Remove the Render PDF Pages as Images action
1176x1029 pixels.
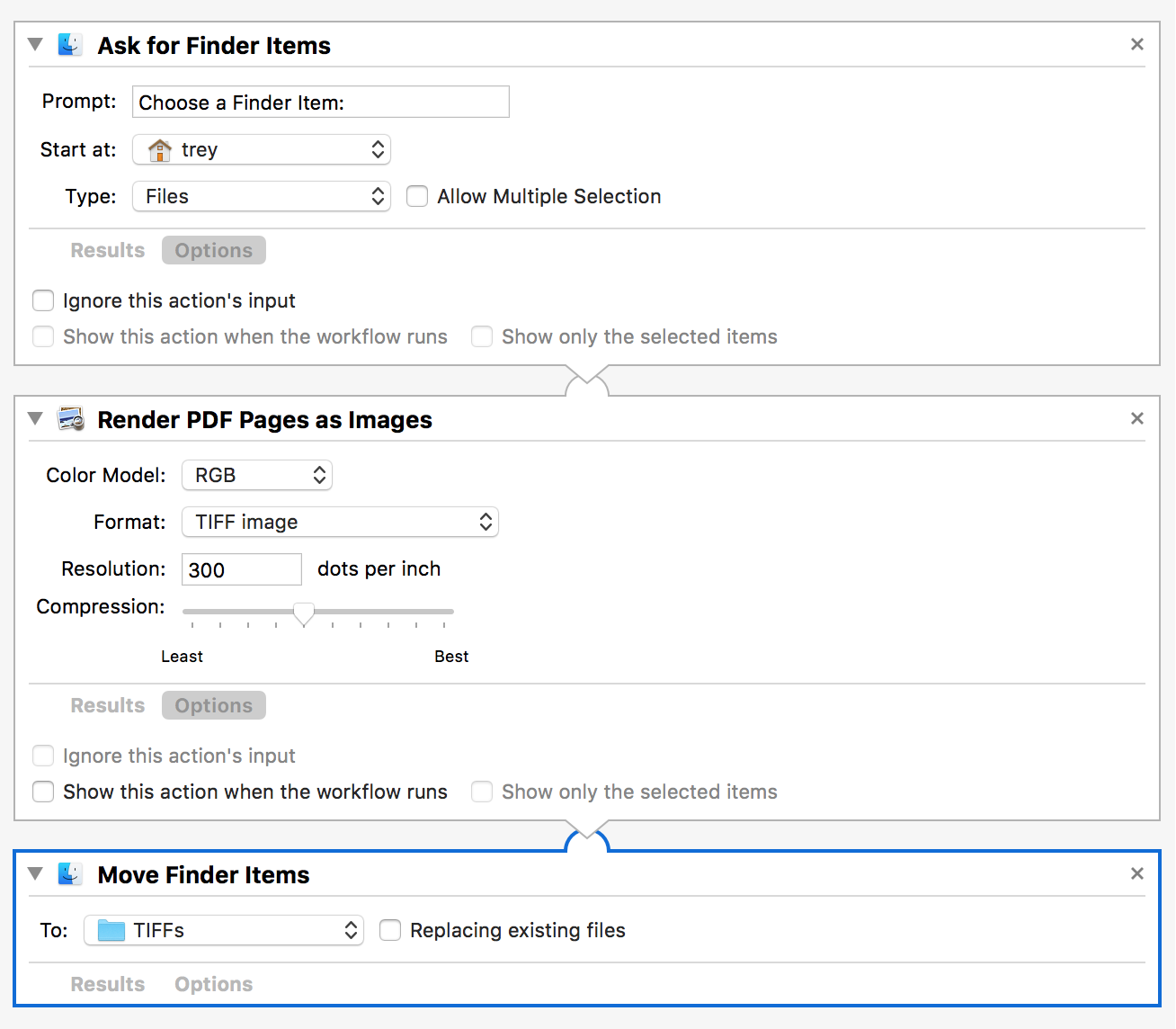1136,418
